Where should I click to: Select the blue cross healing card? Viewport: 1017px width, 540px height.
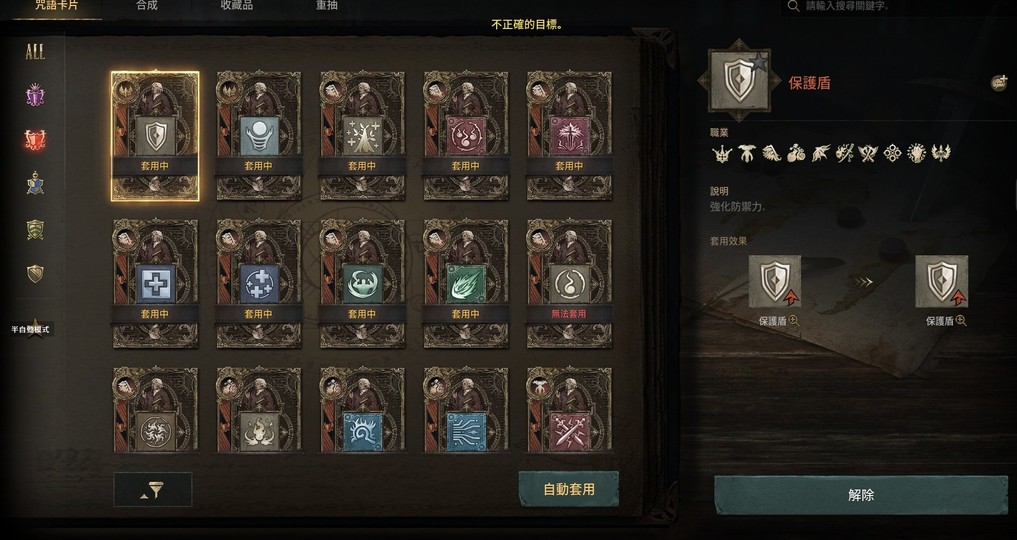[x=155, y=283]
